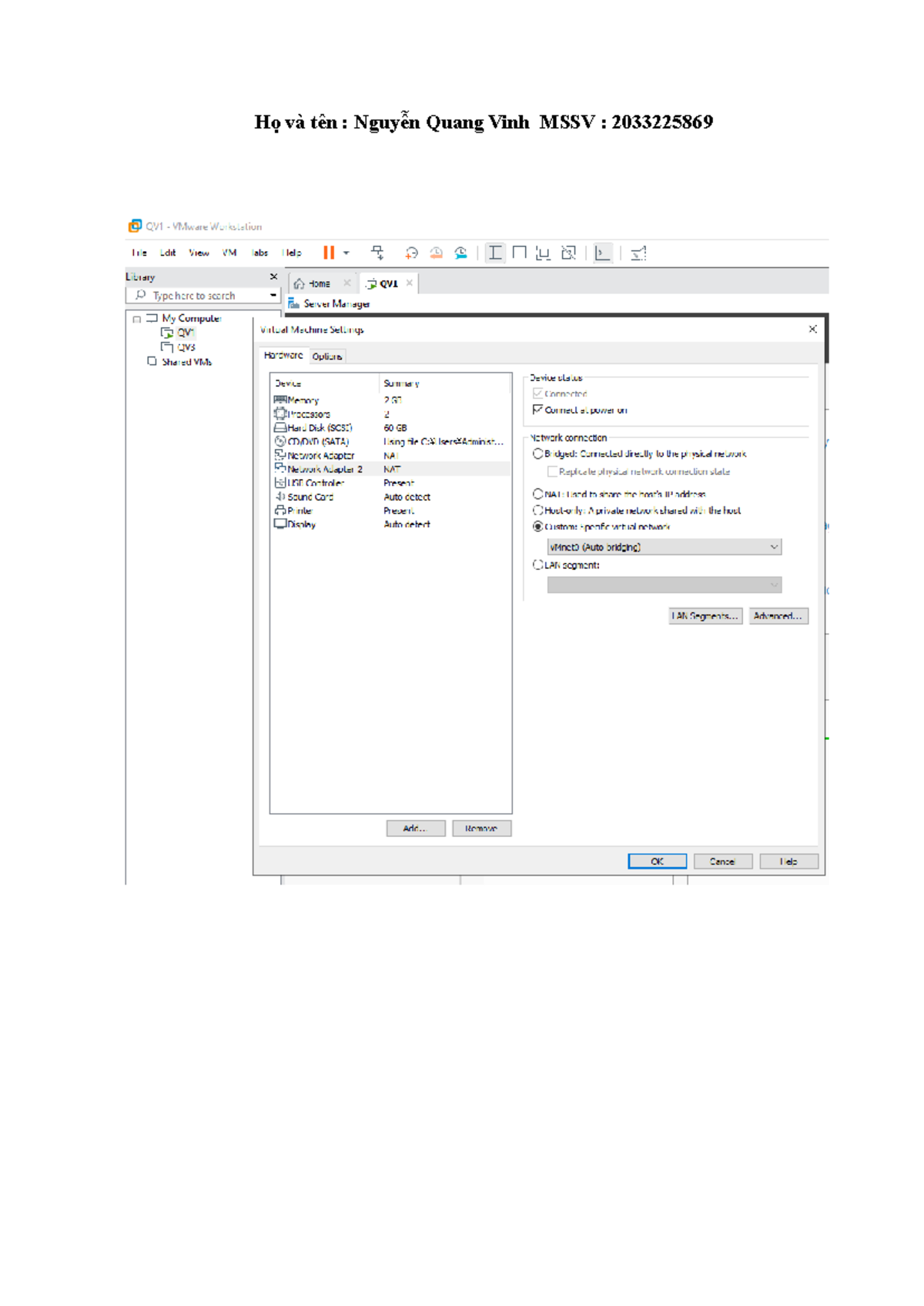This screenshot has height=1306, width=924.
Task: Click the Help button in settings dialog
Action: coord(789,862)
